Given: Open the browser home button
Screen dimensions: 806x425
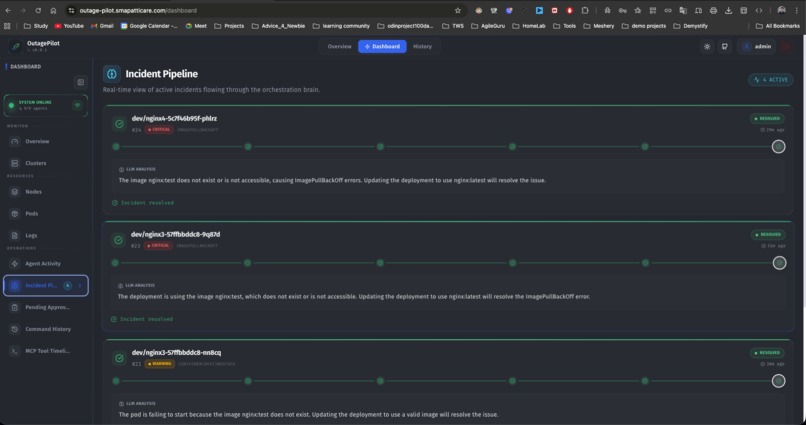Looking at the screenshot, I should [x=53, y=10].
